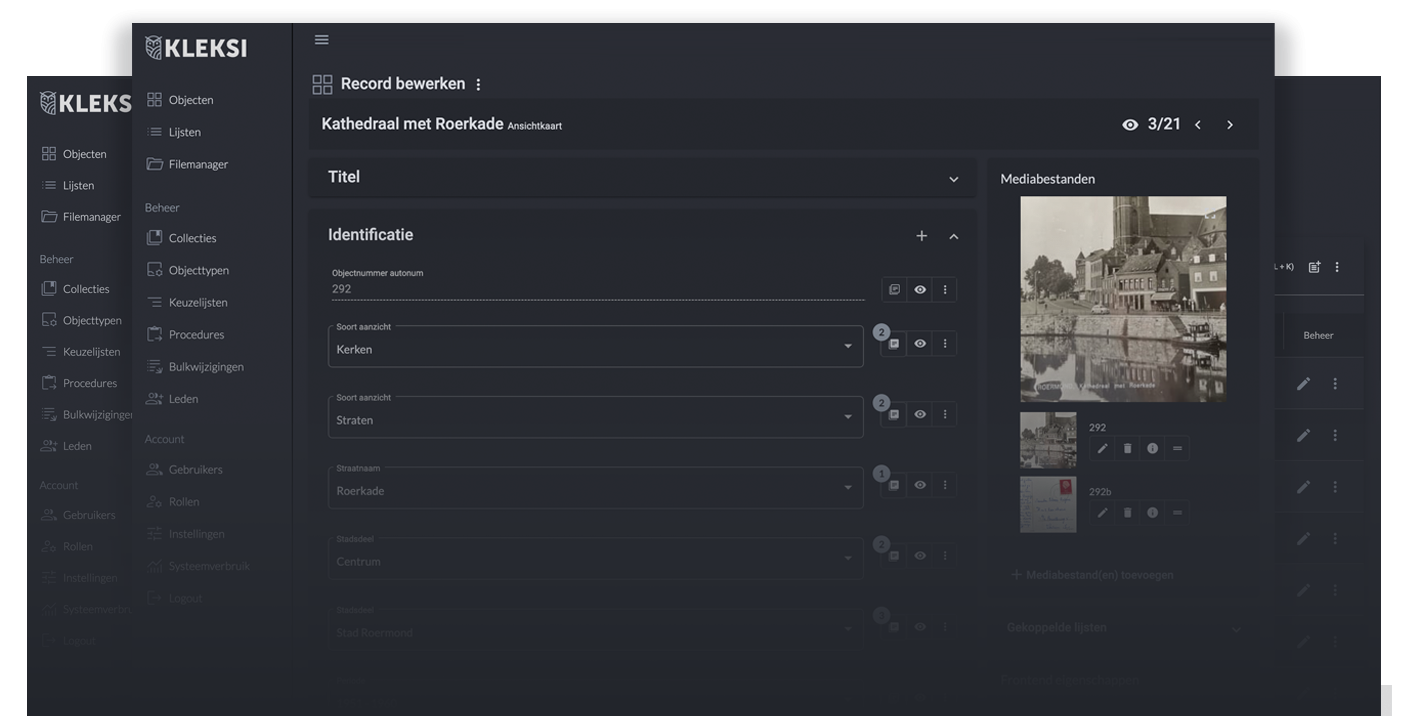Select Keuzelijsten in the Beheer menu
The height and width of the screenshot is (716, 1411).
click(x=197, y=302)
